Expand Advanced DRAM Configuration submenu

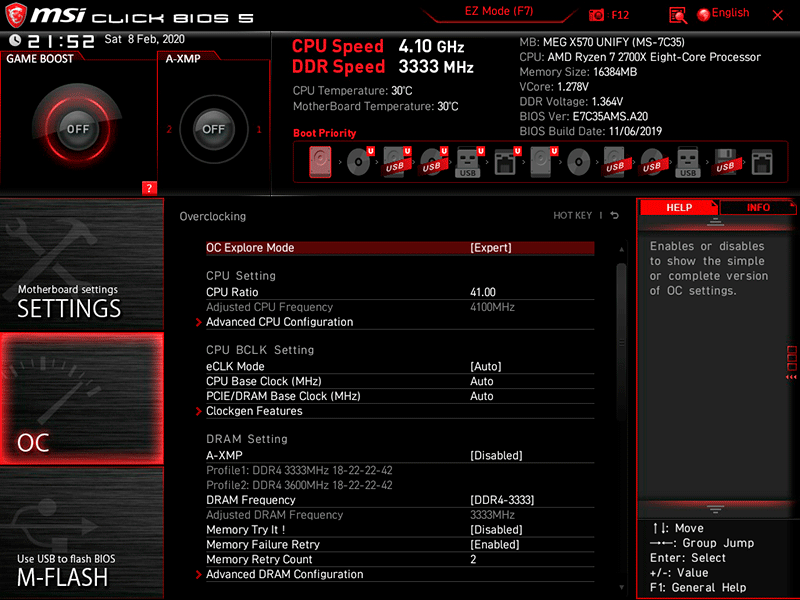click(284, 574)
